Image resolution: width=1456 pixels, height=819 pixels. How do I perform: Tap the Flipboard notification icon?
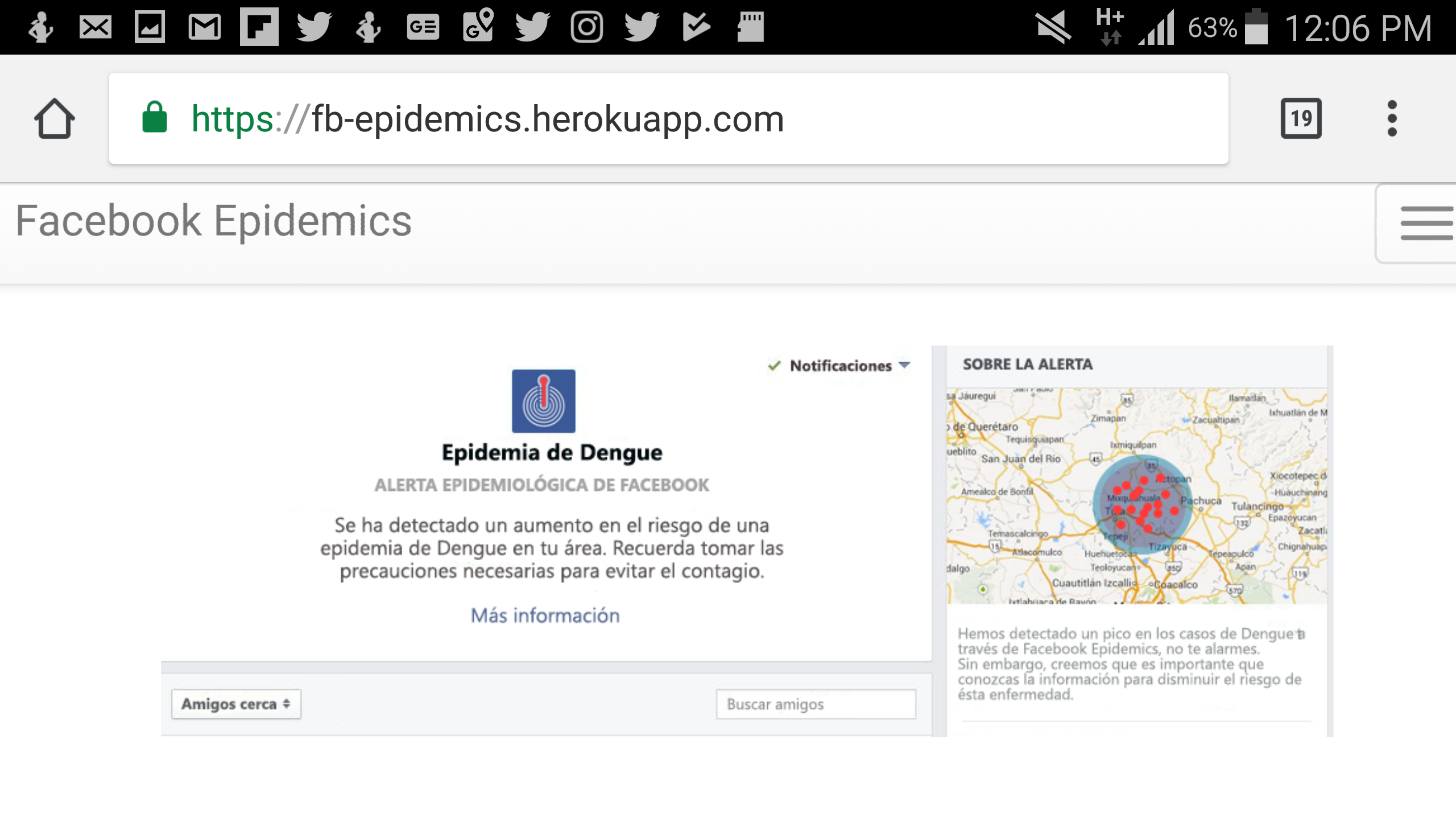[x=259, y=27]
